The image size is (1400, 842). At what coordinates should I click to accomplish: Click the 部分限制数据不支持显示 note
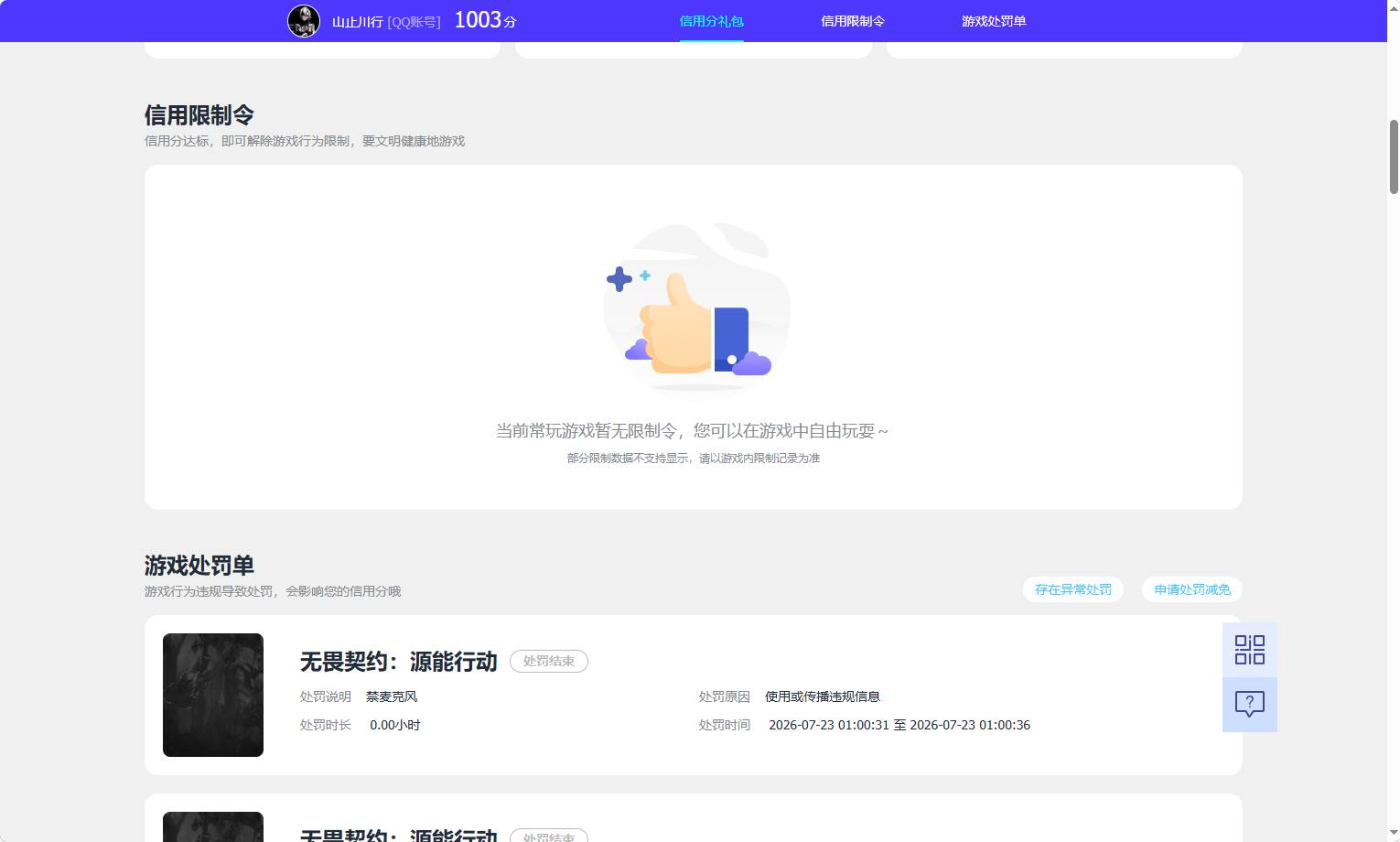tap(694, 458)
